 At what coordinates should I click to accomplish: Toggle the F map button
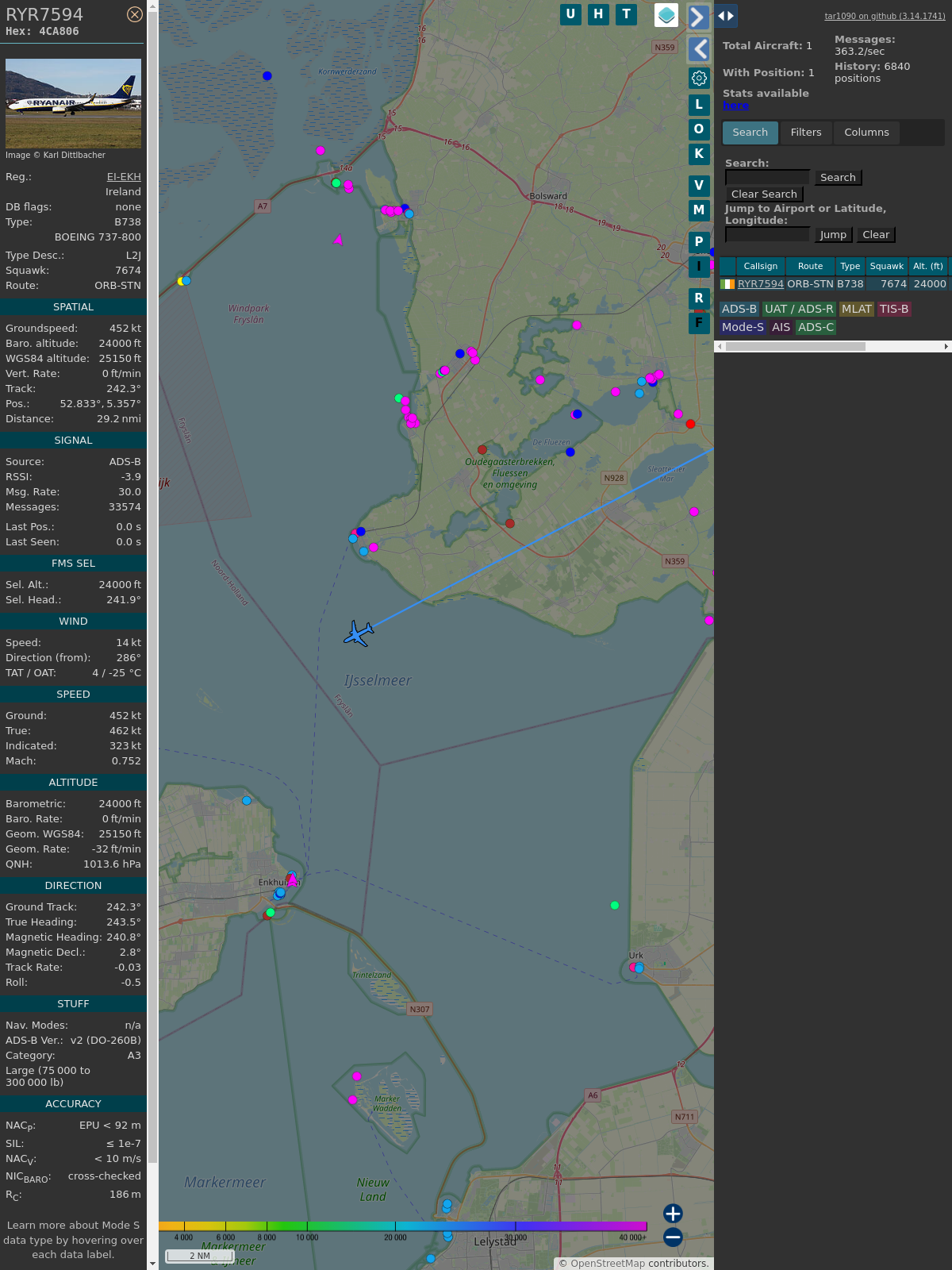click(x=699, y=323)
